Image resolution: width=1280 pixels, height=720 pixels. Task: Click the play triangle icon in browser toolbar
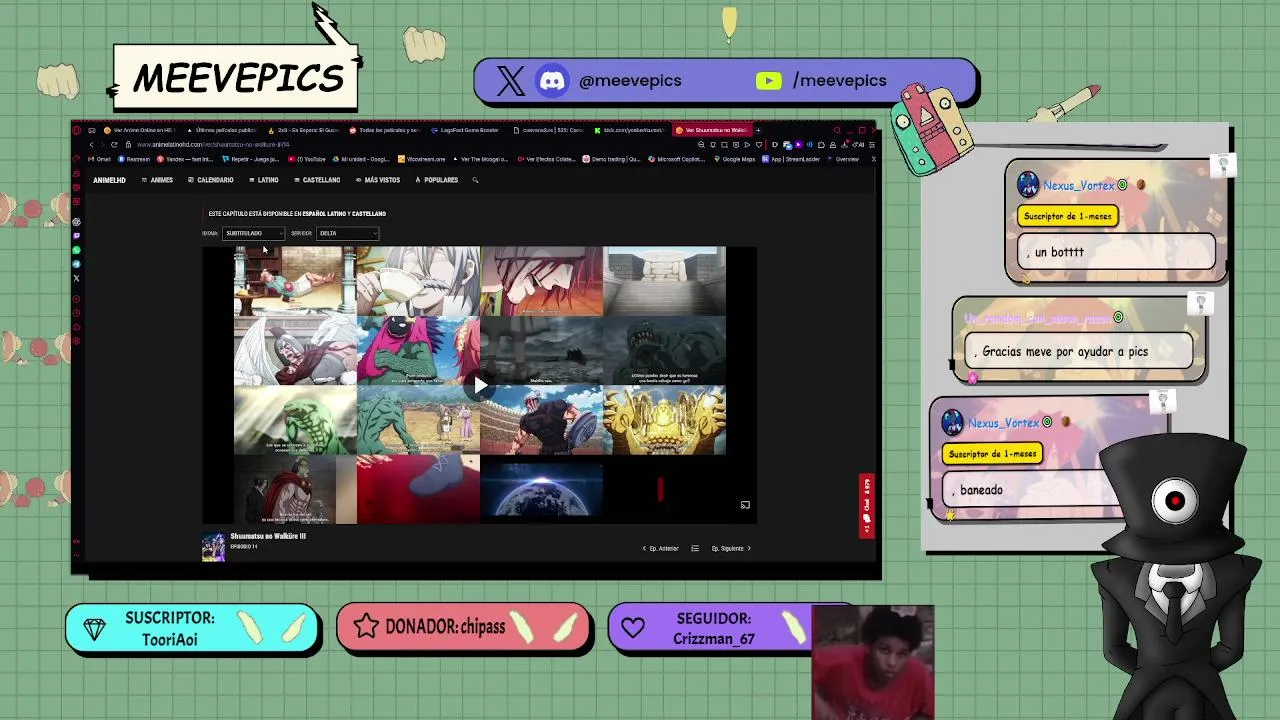coord(747,145)
